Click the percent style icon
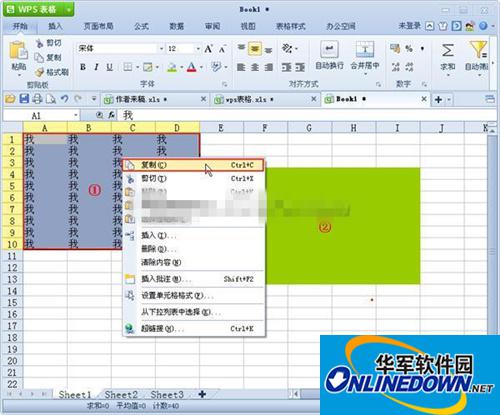The image size is (500, 415). coord(409,49)
